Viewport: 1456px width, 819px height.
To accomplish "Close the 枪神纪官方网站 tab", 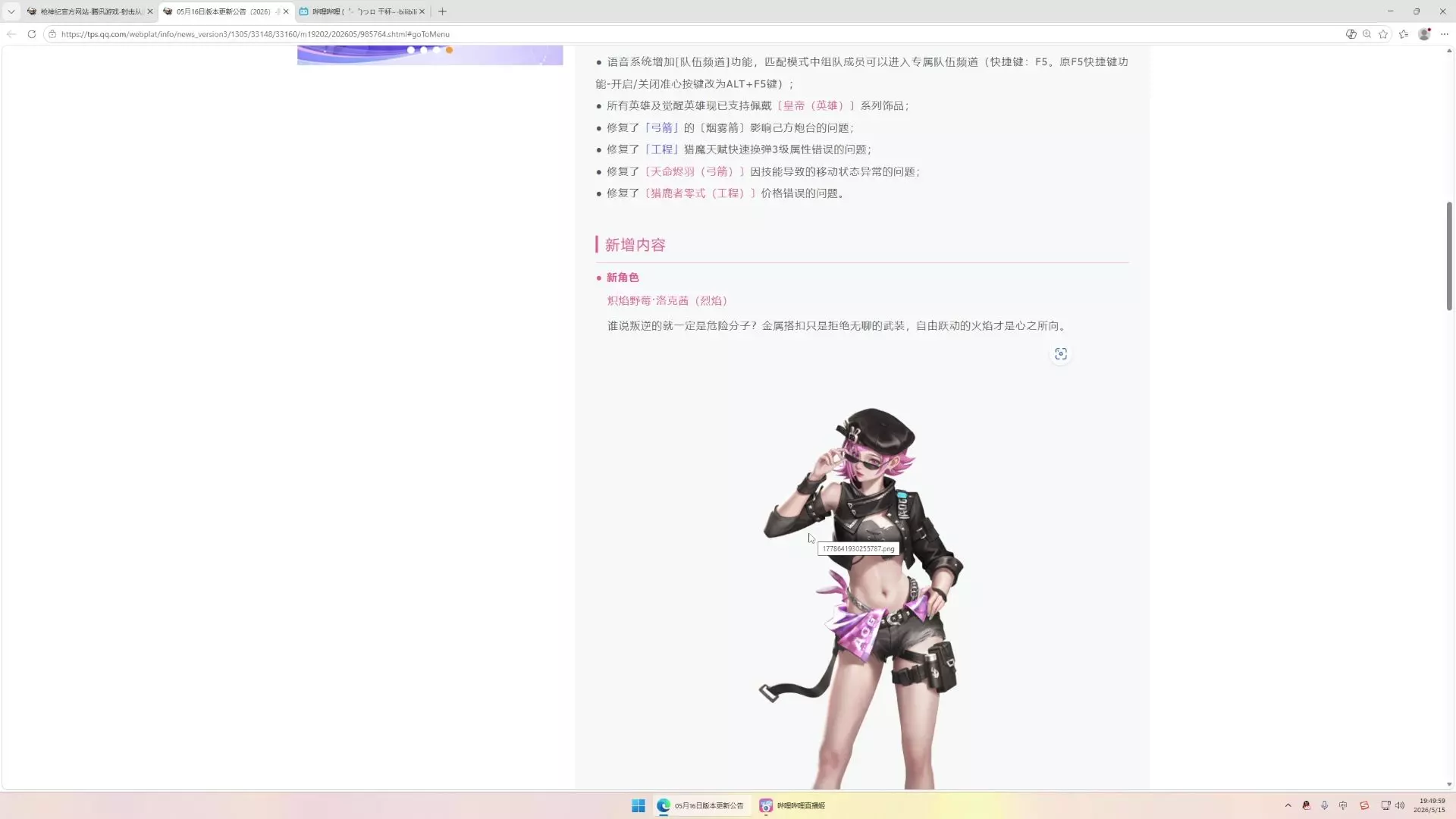I will pos(149,11).
